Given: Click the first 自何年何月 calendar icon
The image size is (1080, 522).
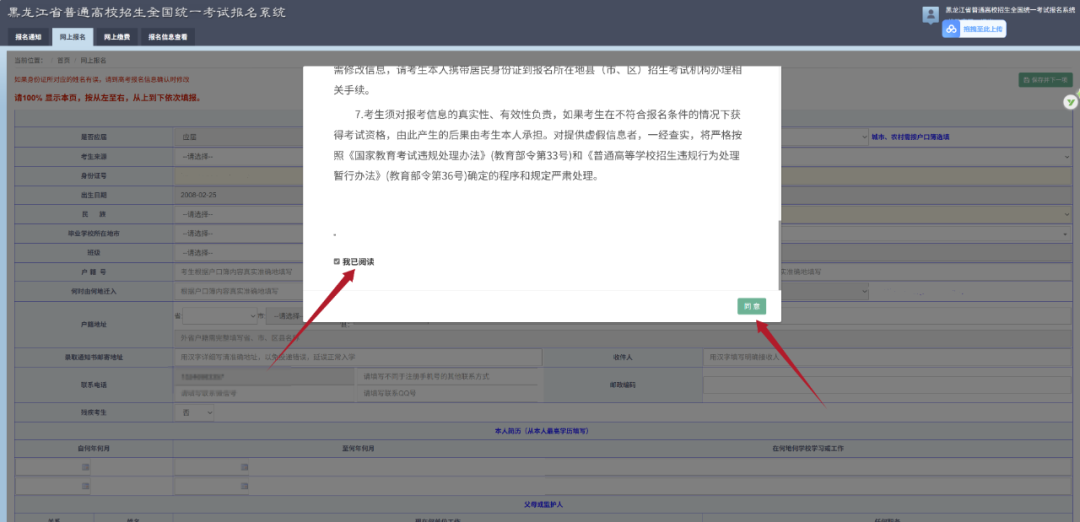Looking at the screenshot, I should [86, 467].
